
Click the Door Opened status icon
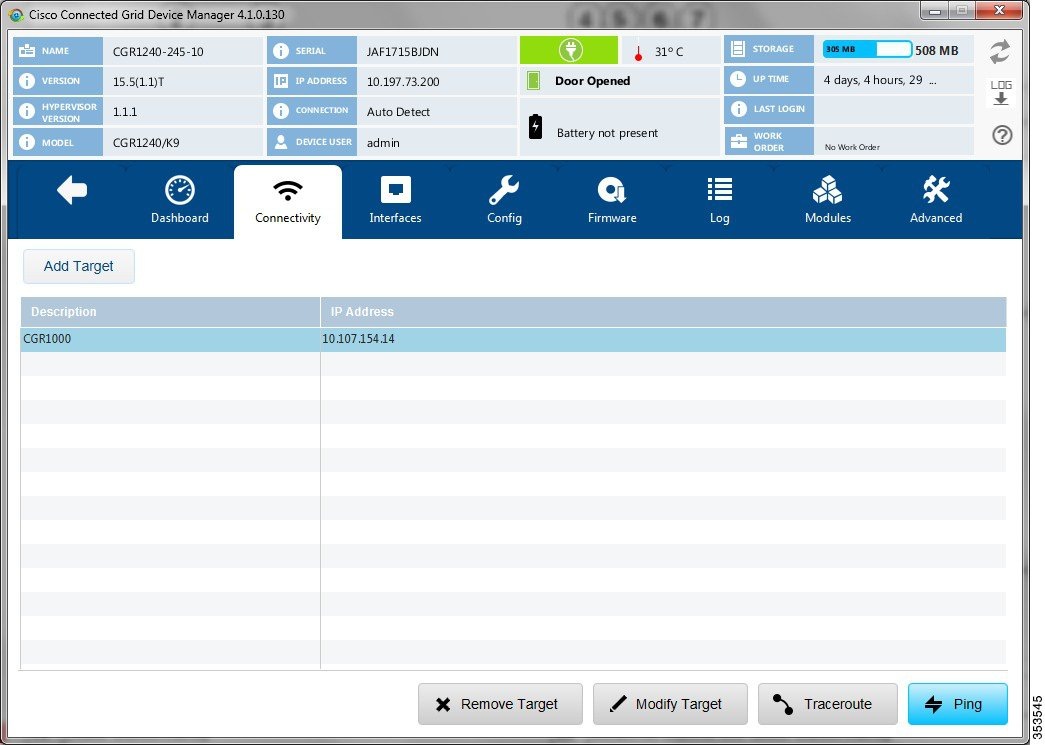point(533,81)
